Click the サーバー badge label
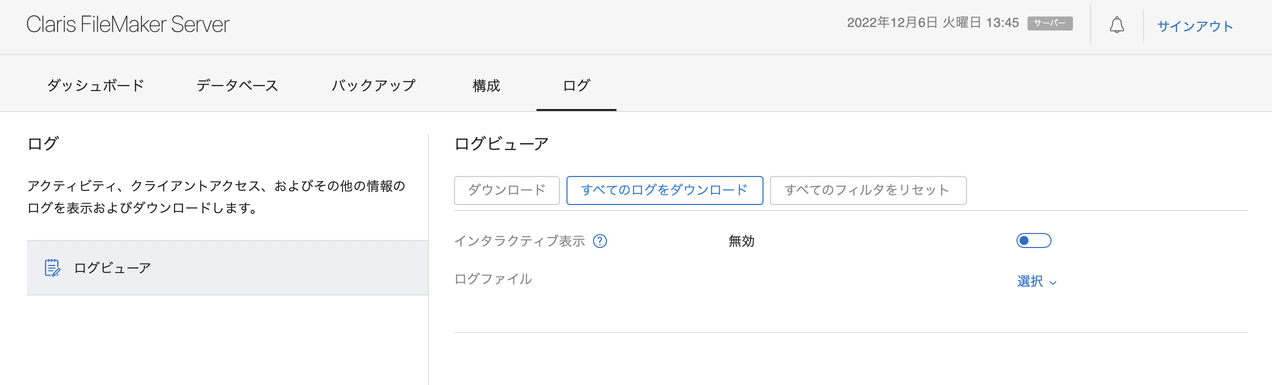Image resolution: width=1272 pixels, height=385 pixels. point(1050,23)
